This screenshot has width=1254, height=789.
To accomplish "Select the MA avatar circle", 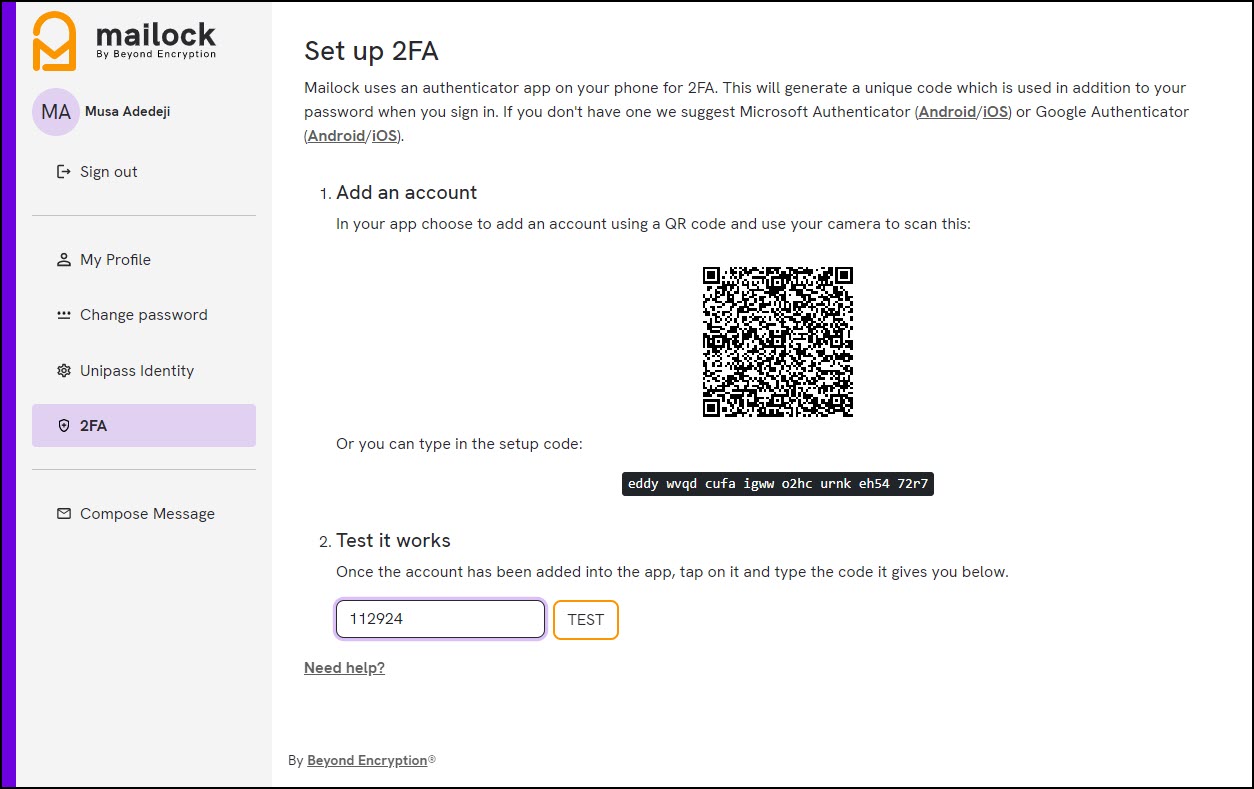I will (55, 111).
